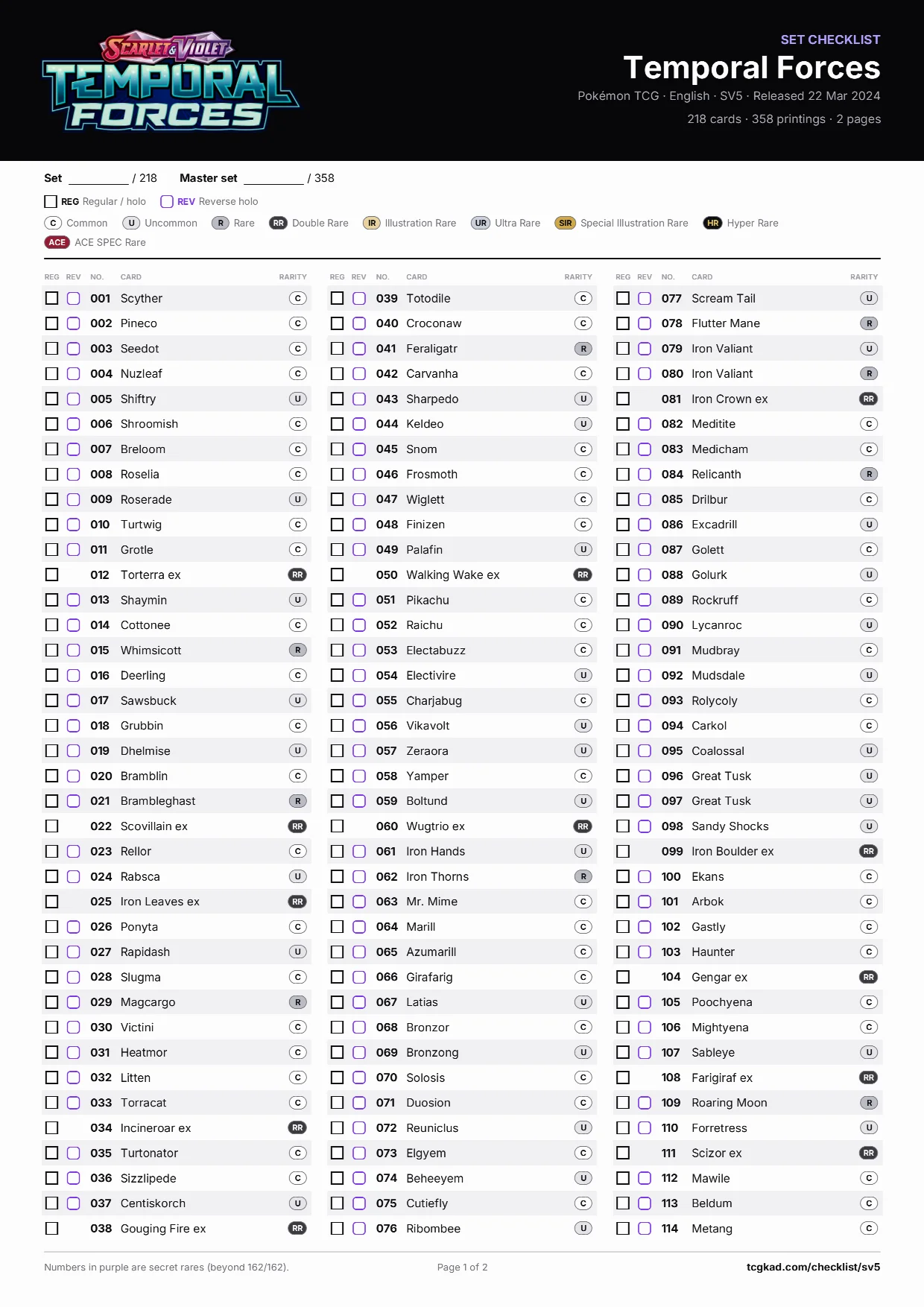Check the REV box for 078 Flutter Mane
The width and height of the screenshot is (924, 1307).
click(645, 323)
